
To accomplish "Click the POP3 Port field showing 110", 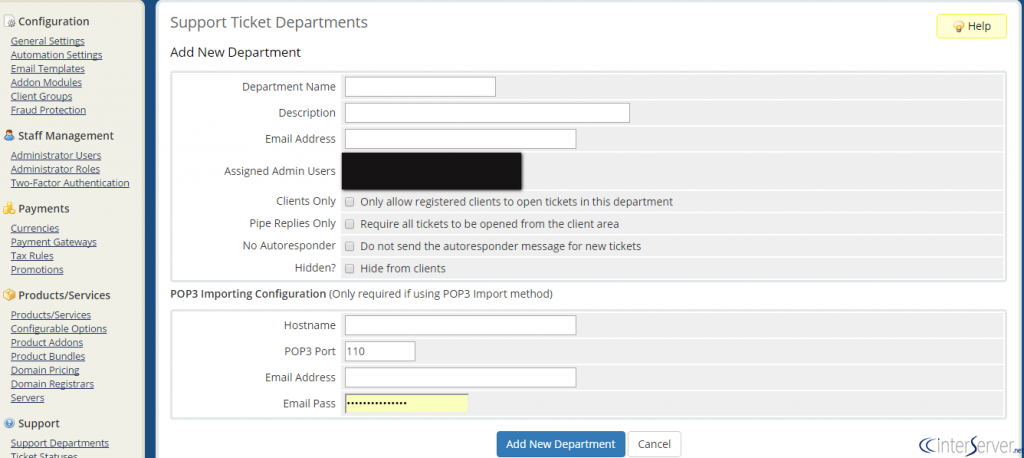I will click(x=380, y=351).
